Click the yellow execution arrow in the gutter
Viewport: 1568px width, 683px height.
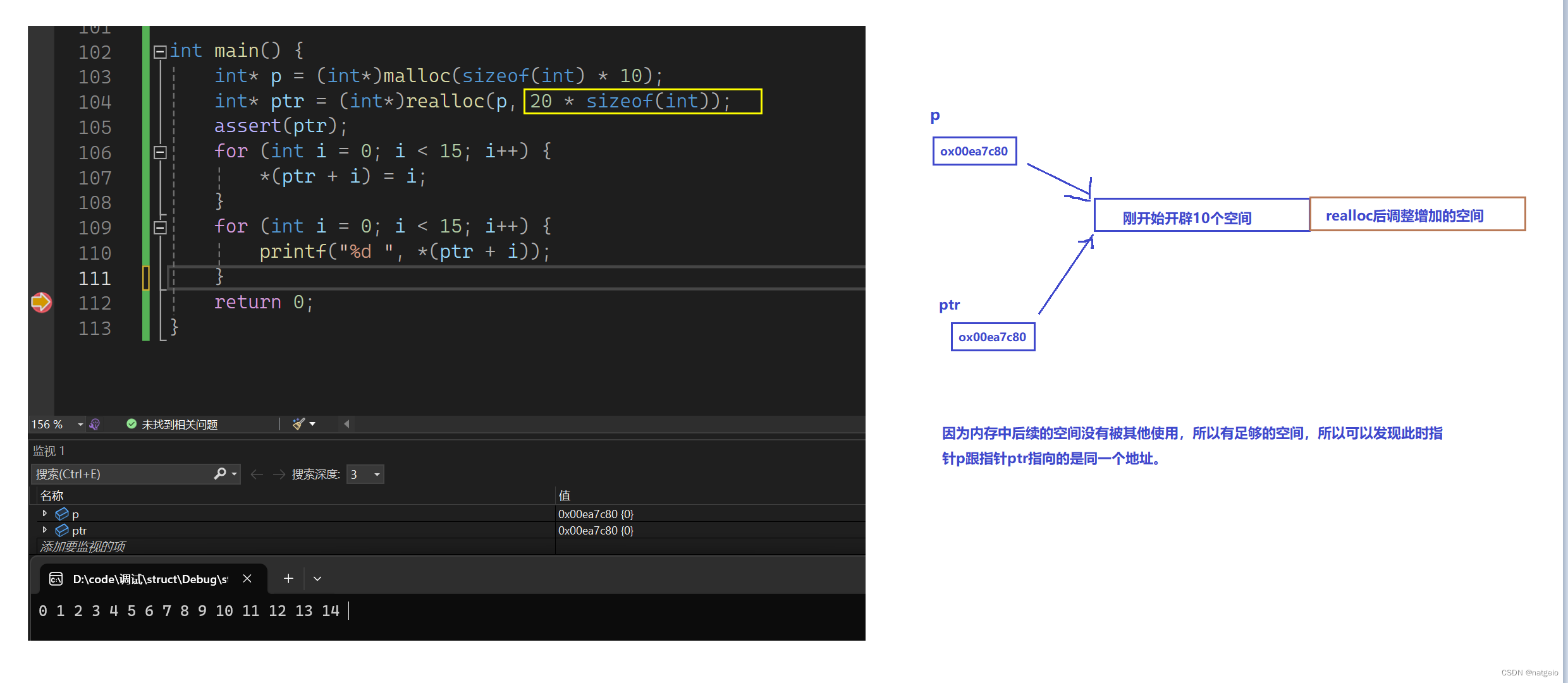coord(41,302)
